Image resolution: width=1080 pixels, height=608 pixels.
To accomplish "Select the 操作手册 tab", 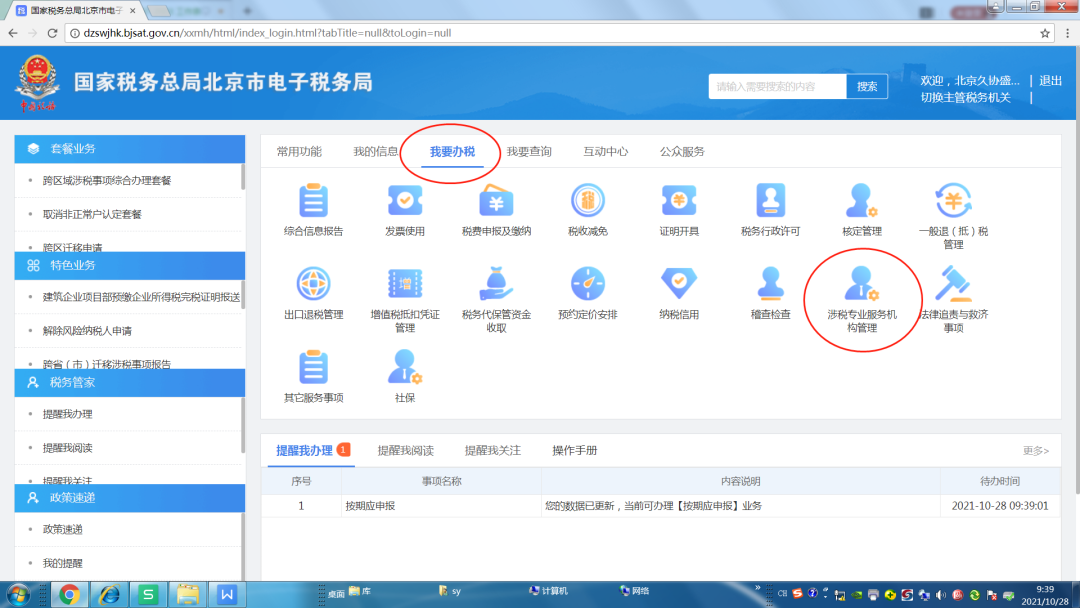I will (574, 450).
